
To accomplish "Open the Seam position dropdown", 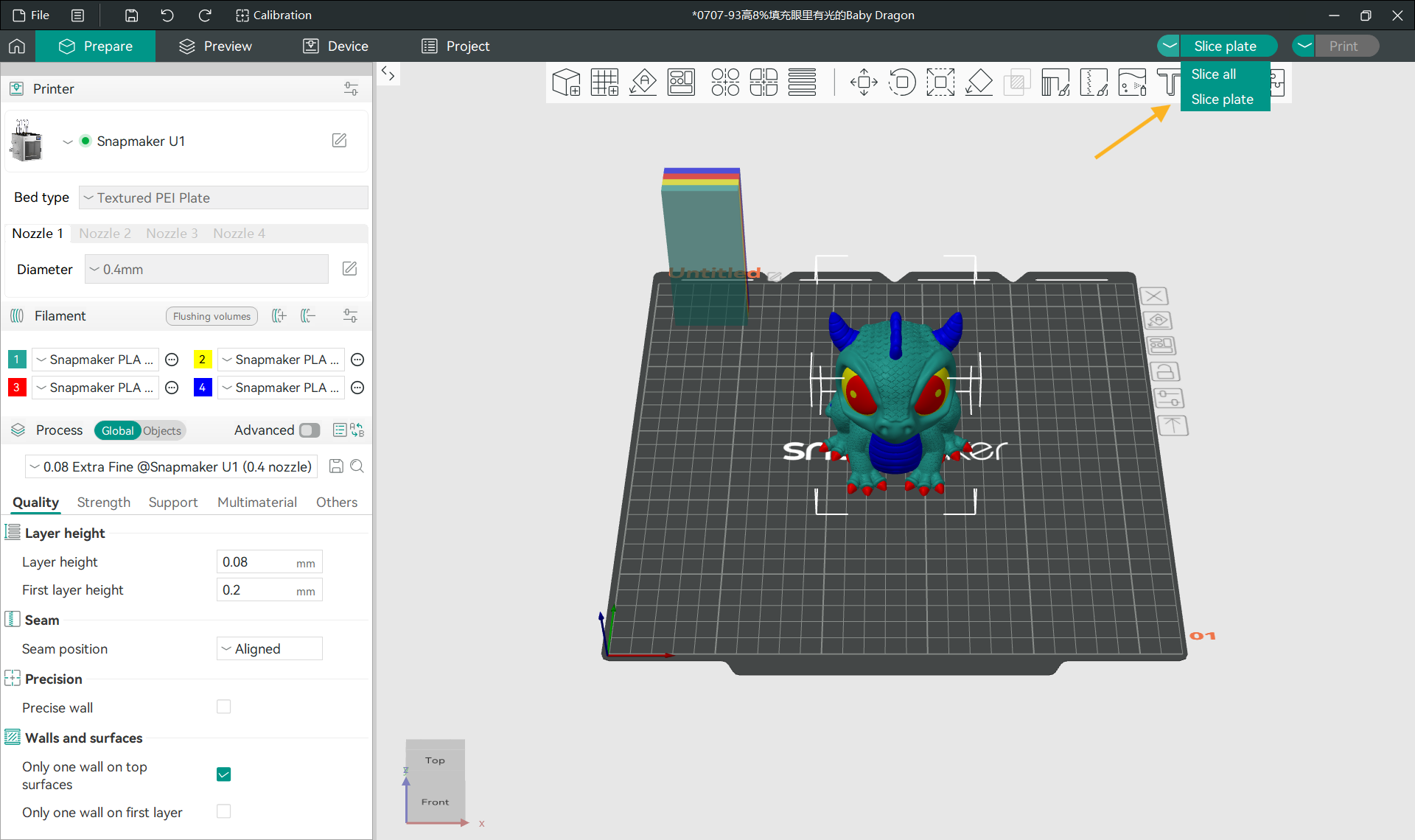I will [x=270, y=649].
